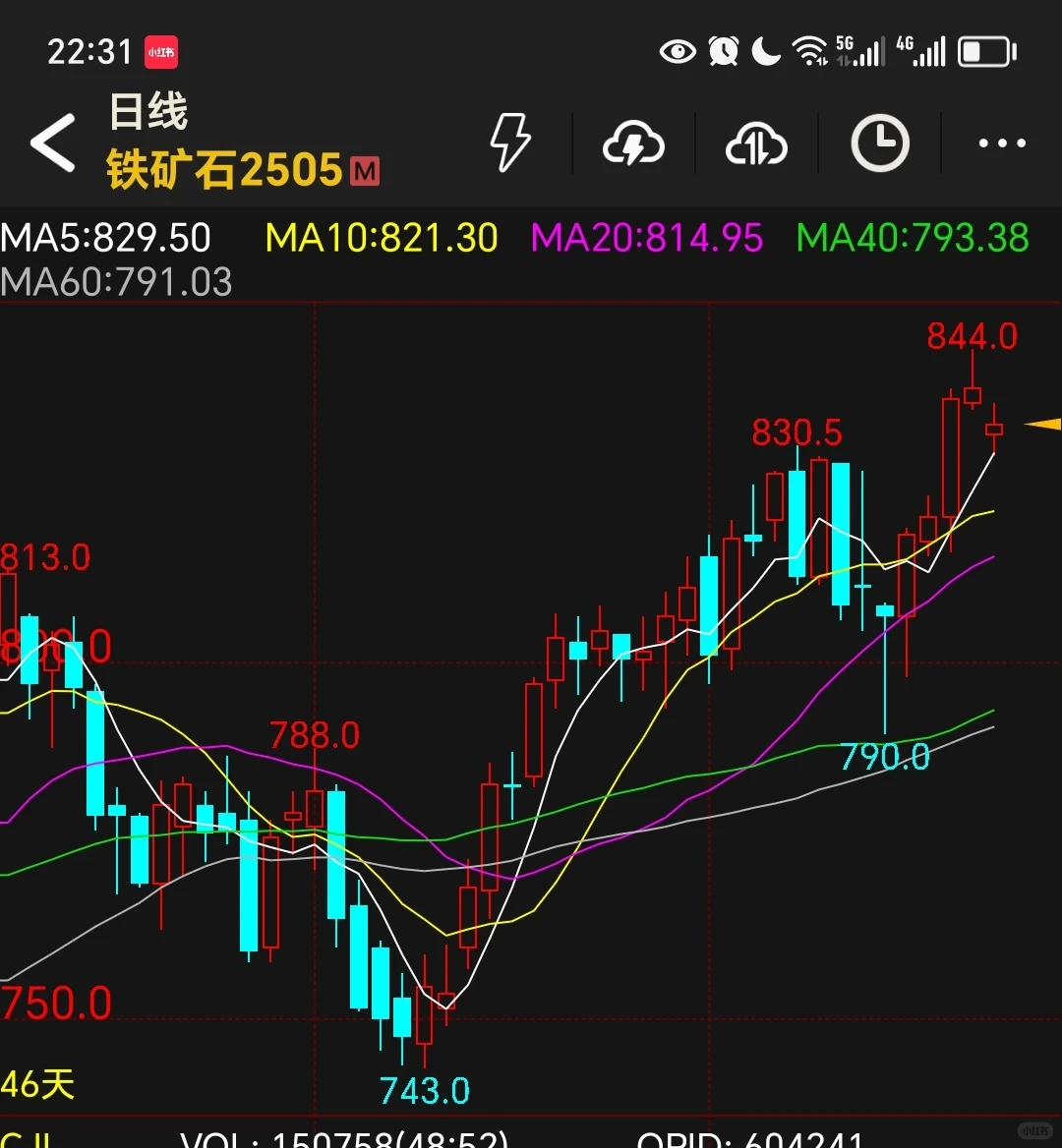Tap the 46天 day-count label
Screen dimensions: 1062x1148
37,1084
